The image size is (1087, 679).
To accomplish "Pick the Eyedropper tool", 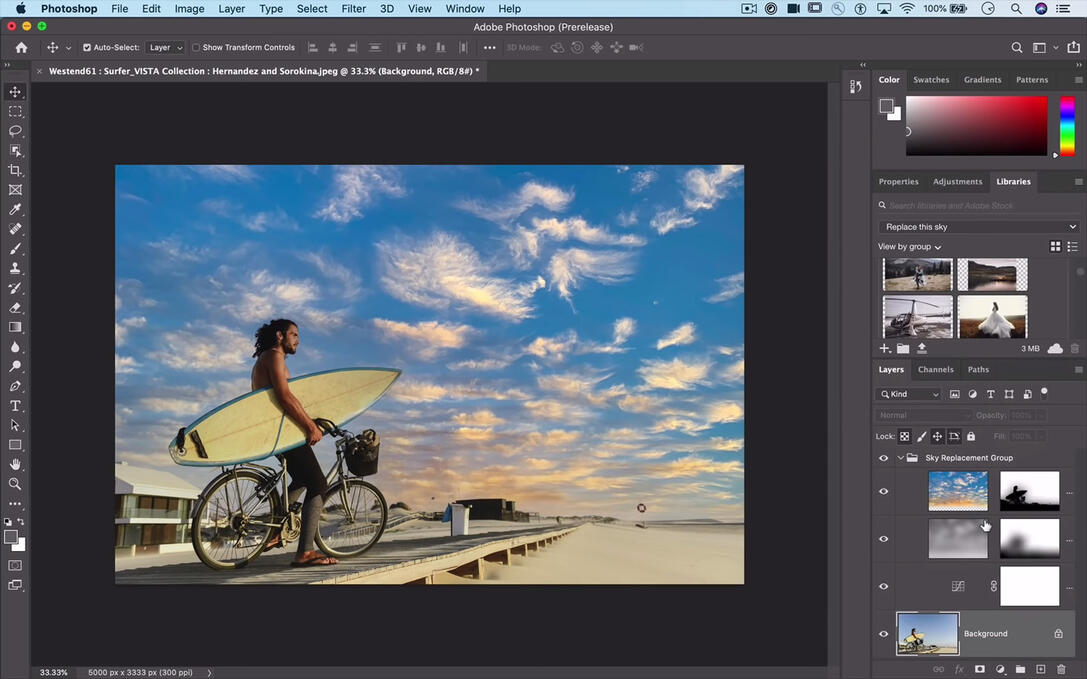I will pyautogui.click(x=15, y=209).
